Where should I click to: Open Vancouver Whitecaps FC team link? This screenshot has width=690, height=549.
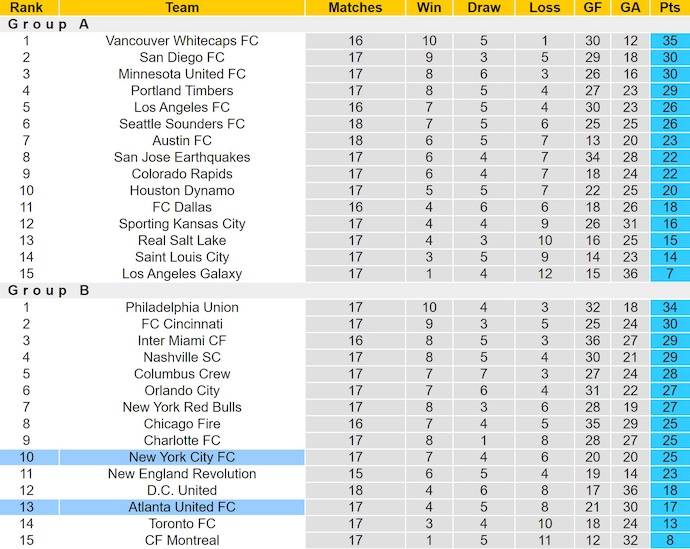coord(181,41)
